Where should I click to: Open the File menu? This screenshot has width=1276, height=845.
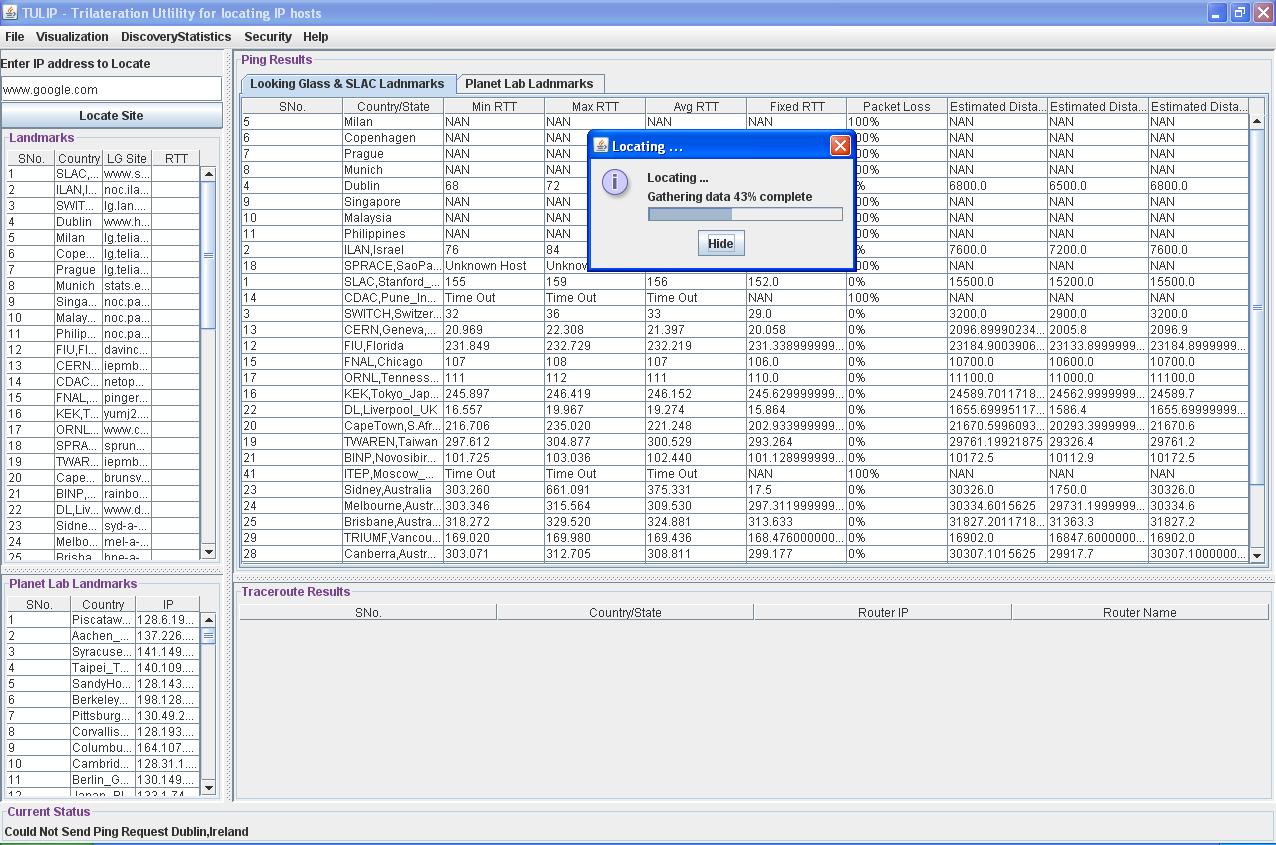click(14, 37)
